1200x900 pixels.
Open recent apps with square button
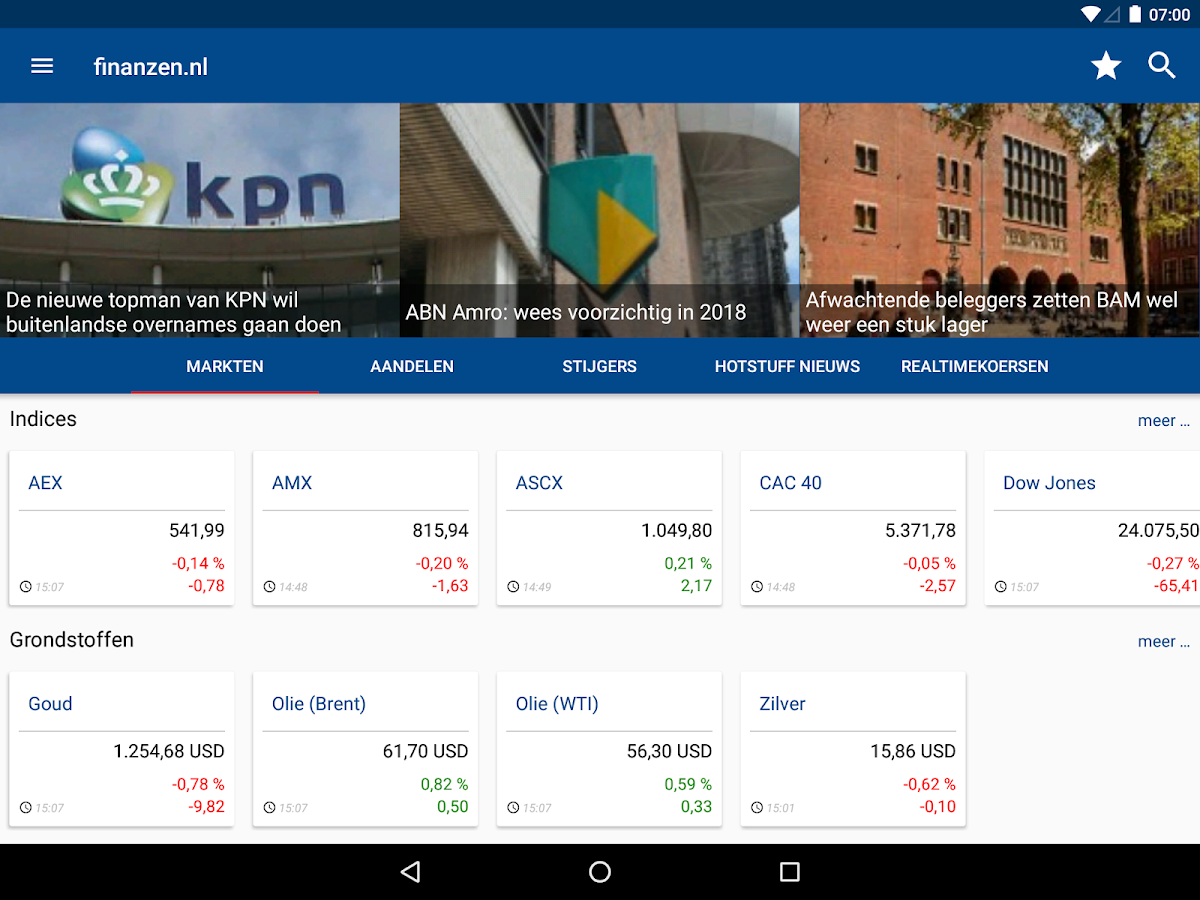coord(790,872)
